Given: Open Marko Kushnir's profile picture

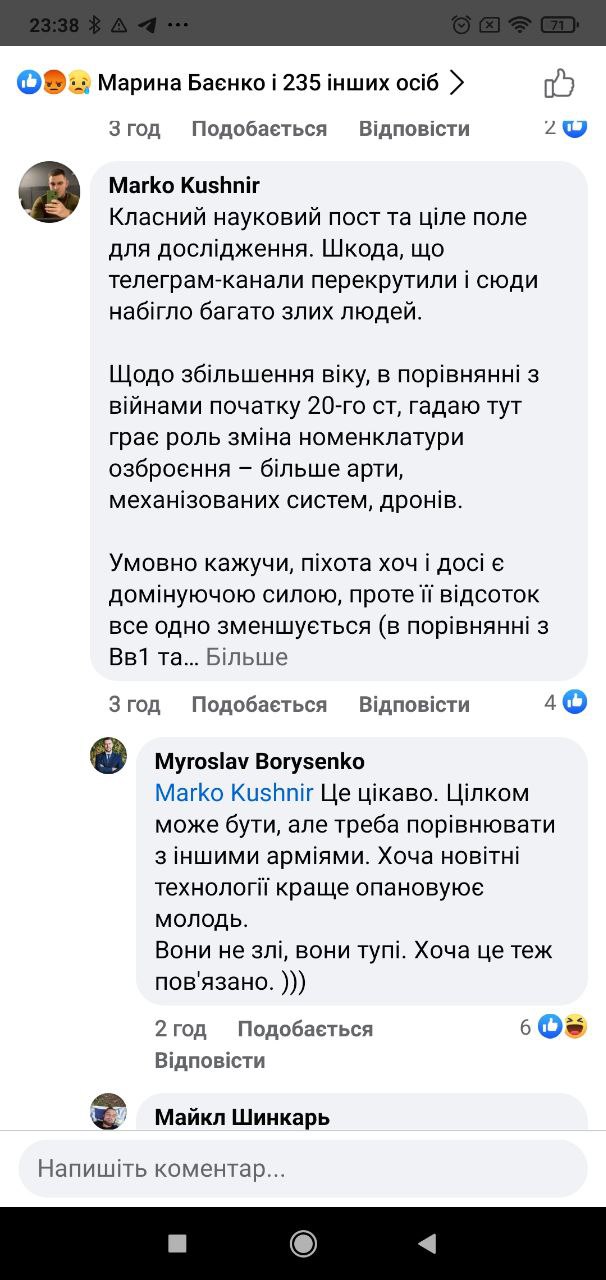Looking at the screenshot, I should [49, 192].
